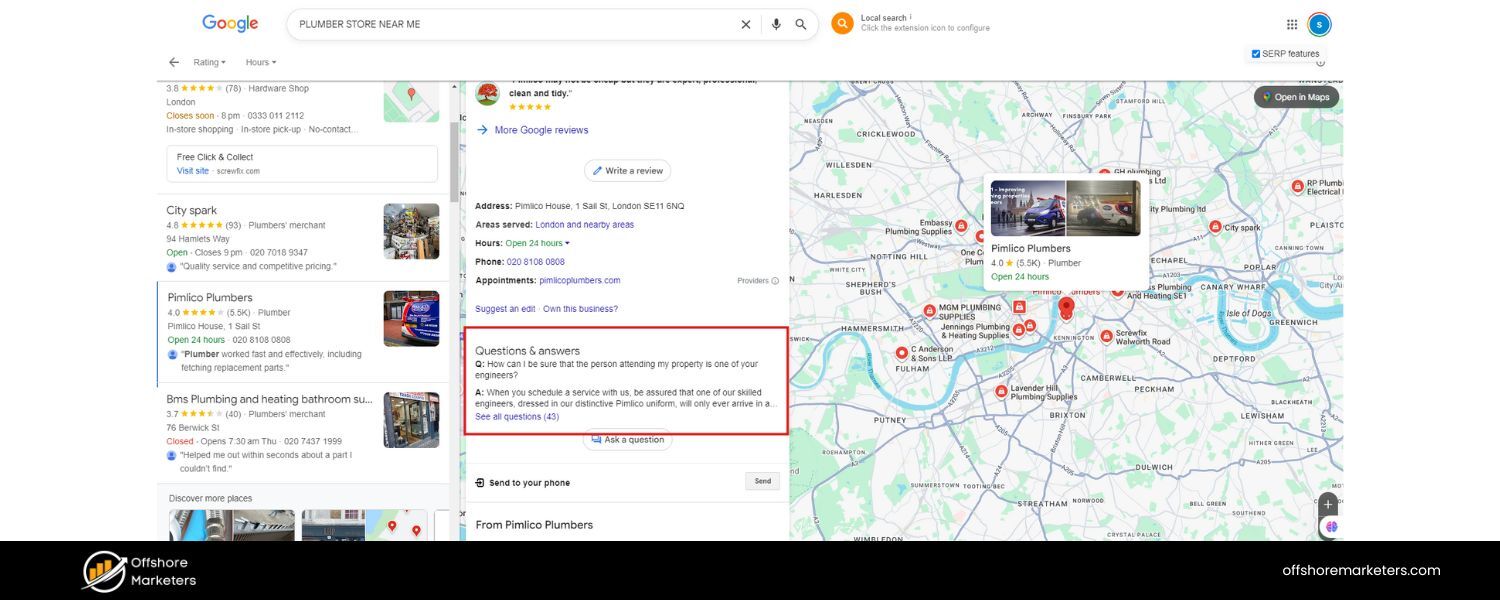
Task: Expand the Rating filter dropdown
Action: (209, 62)
